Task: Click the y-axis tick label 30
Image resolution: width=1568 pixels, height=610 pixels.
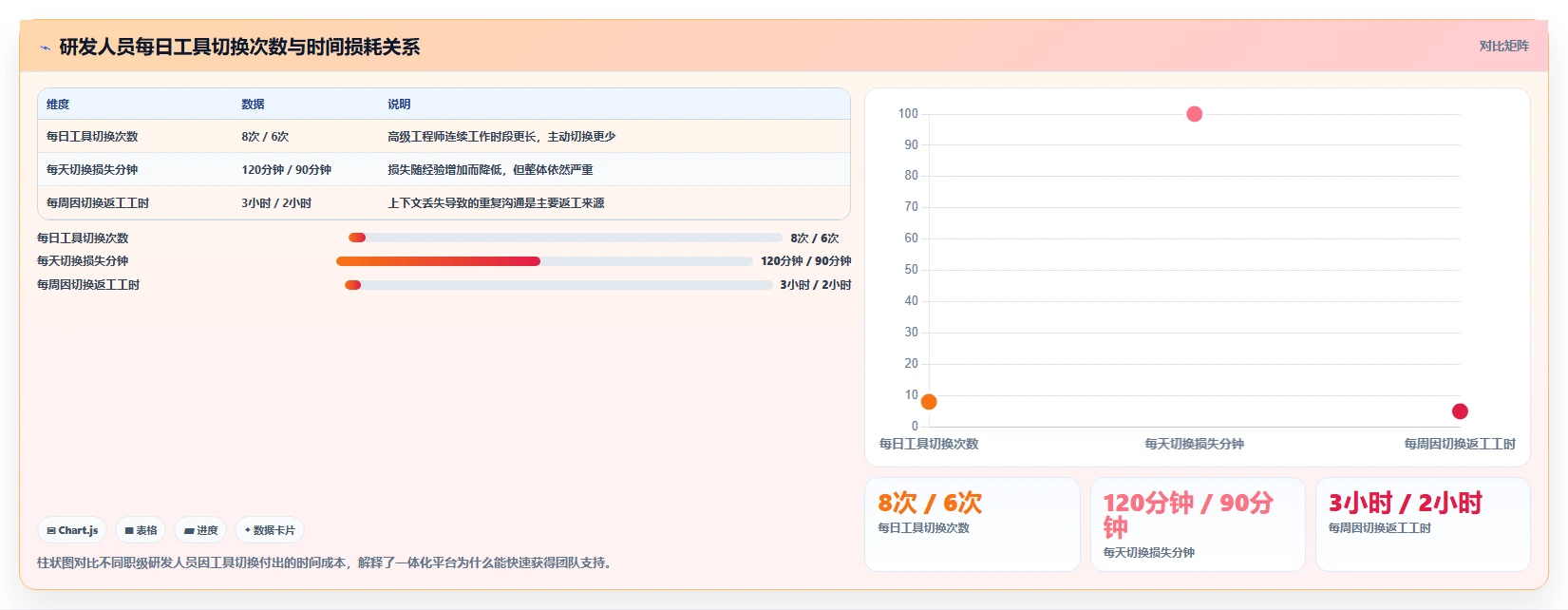Action: point(912,333)
